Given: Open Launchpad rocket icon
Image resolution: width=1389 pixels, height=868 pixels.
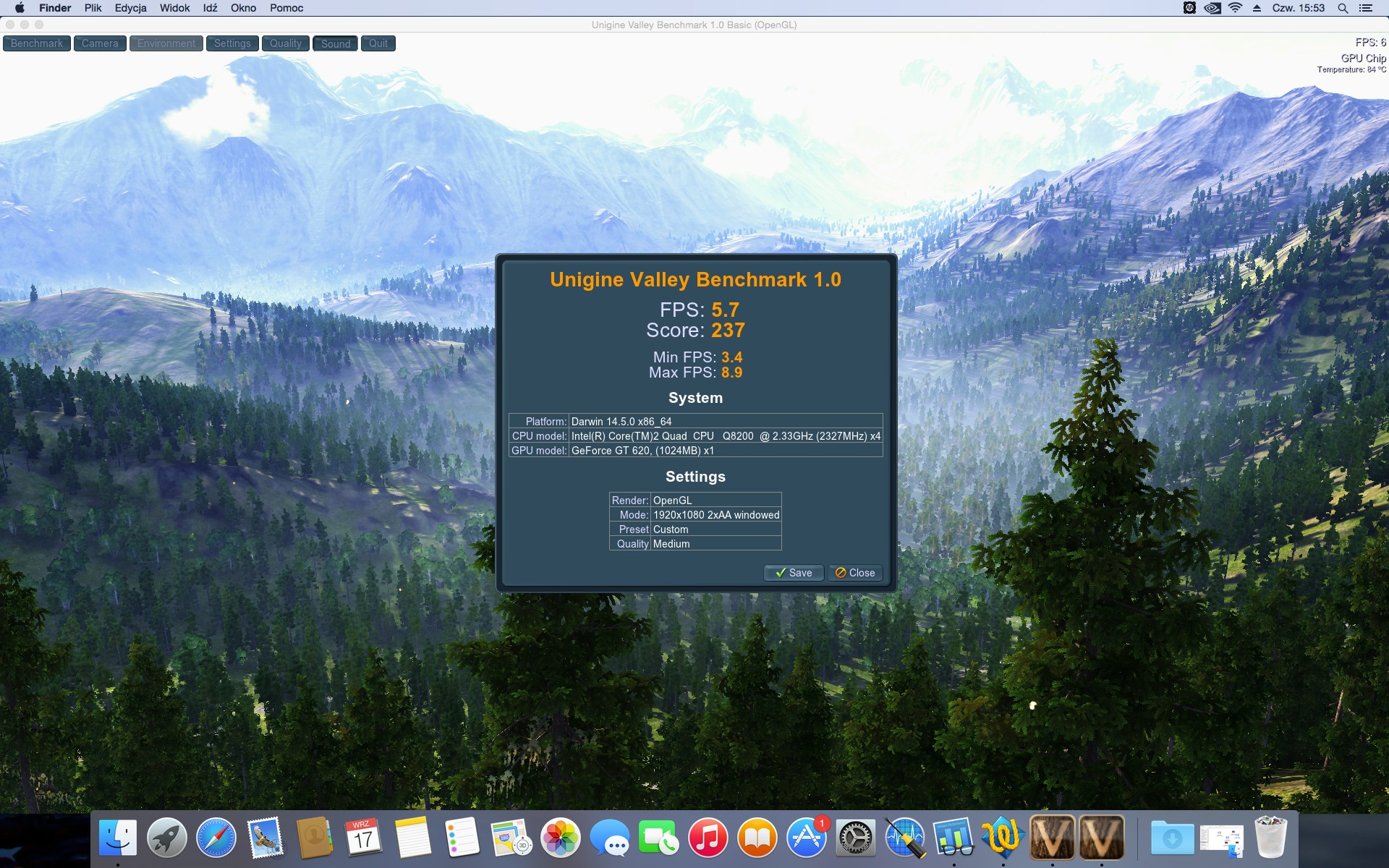Looking at the screenshot, I should pyautogui.click(x=167, y=838).
